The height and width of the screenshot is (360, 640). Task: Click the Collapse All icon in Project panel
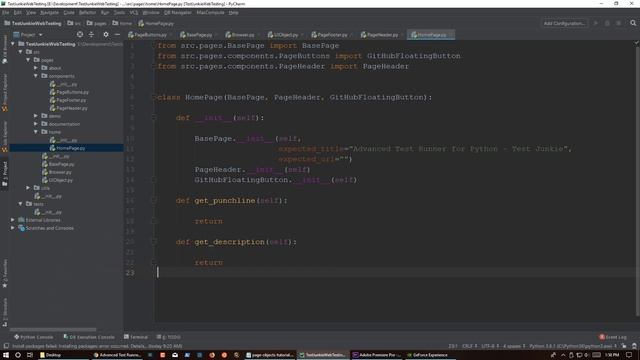tap(91, 35)
